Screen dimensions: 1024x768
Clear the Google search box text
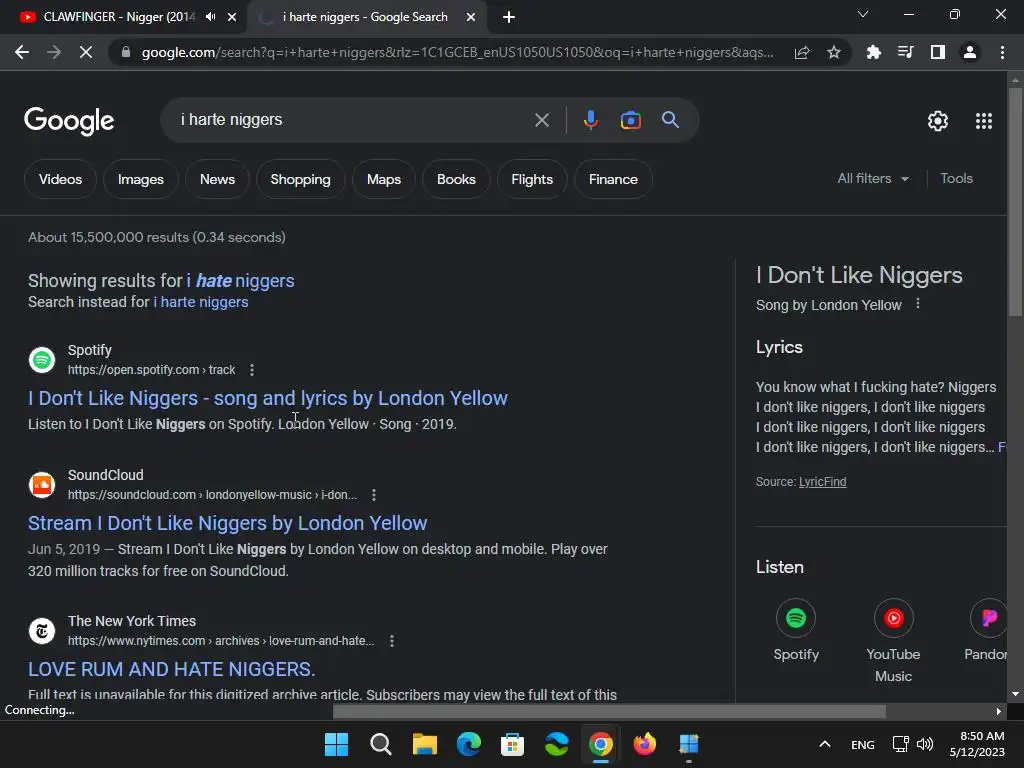pyautogui.click(x=541, y=120)
